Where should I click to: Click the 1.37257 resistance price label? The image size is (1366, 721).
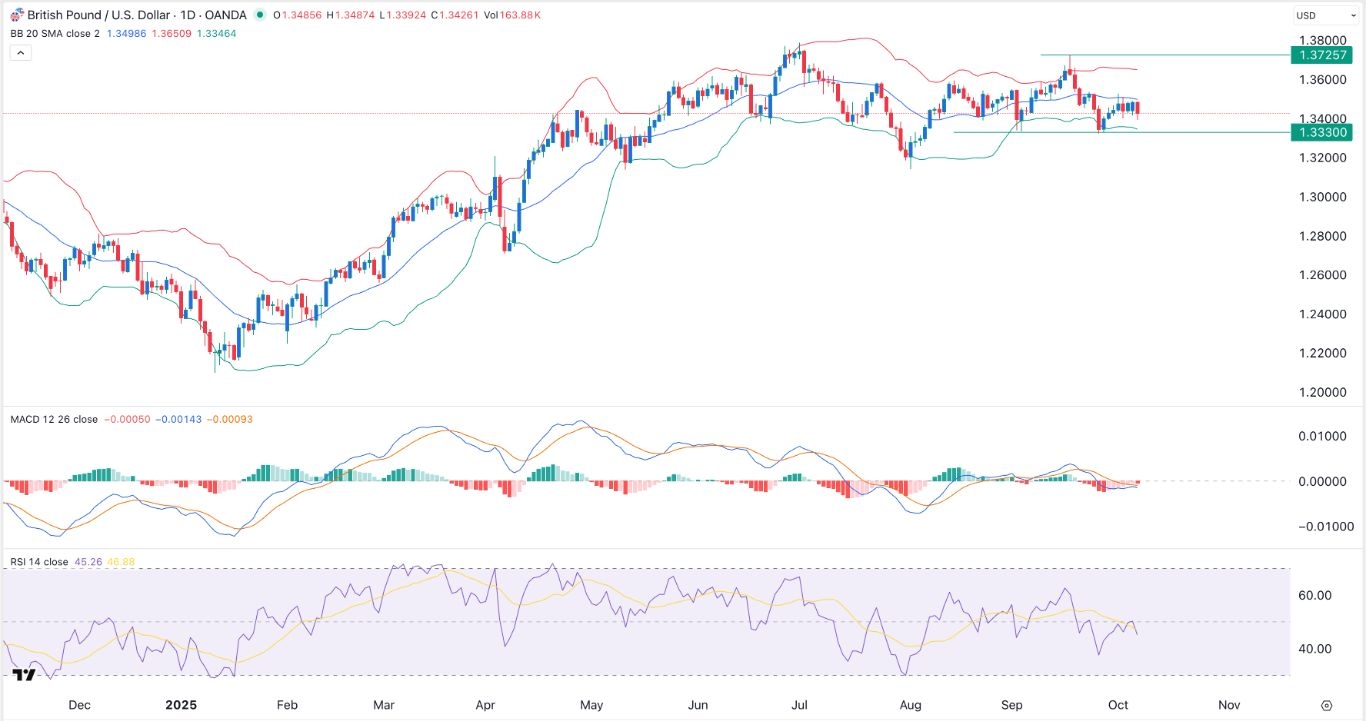1322,55
